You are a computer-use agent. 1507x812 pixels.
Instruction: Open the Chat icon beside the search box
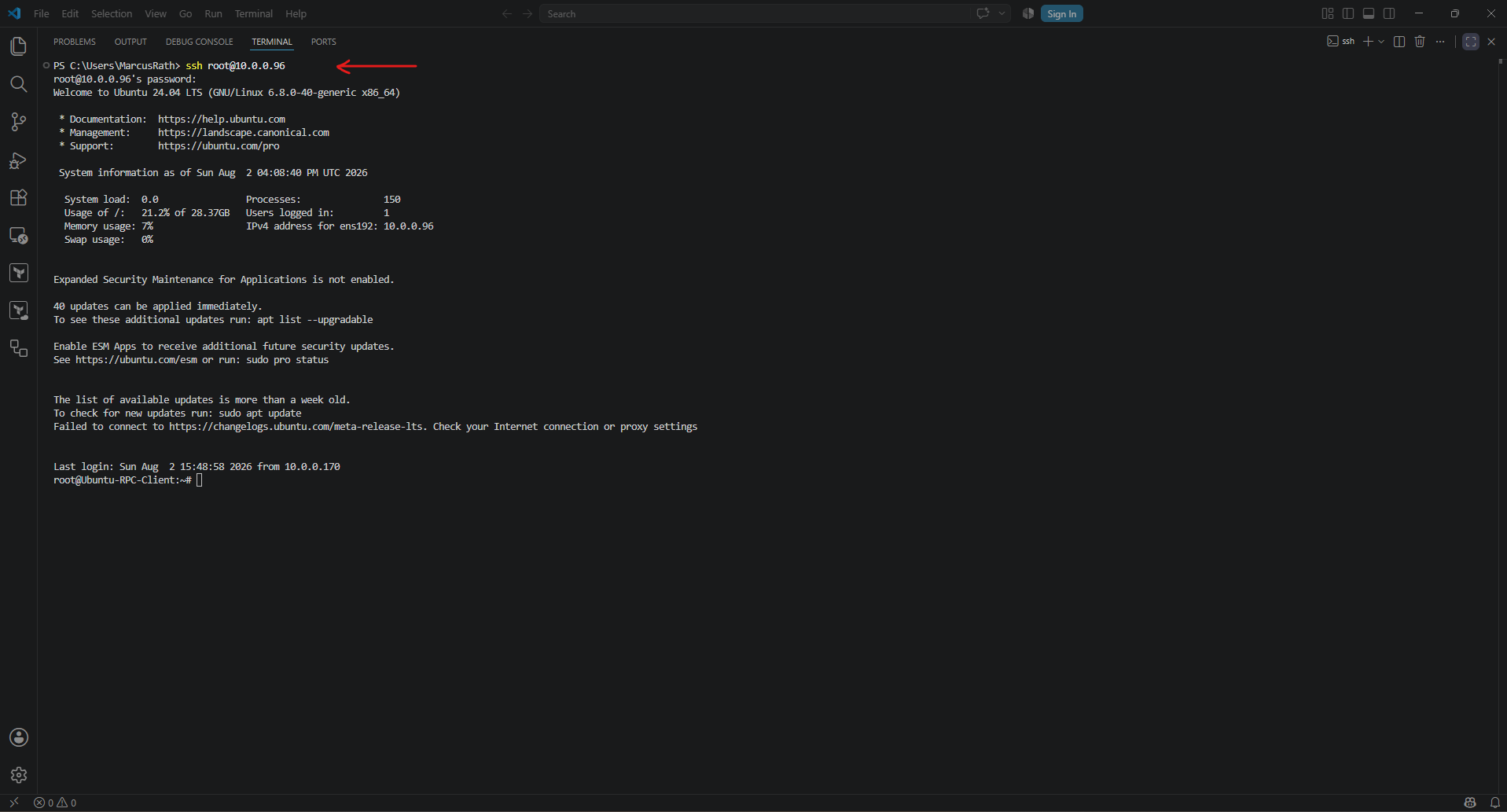[983, 13]
